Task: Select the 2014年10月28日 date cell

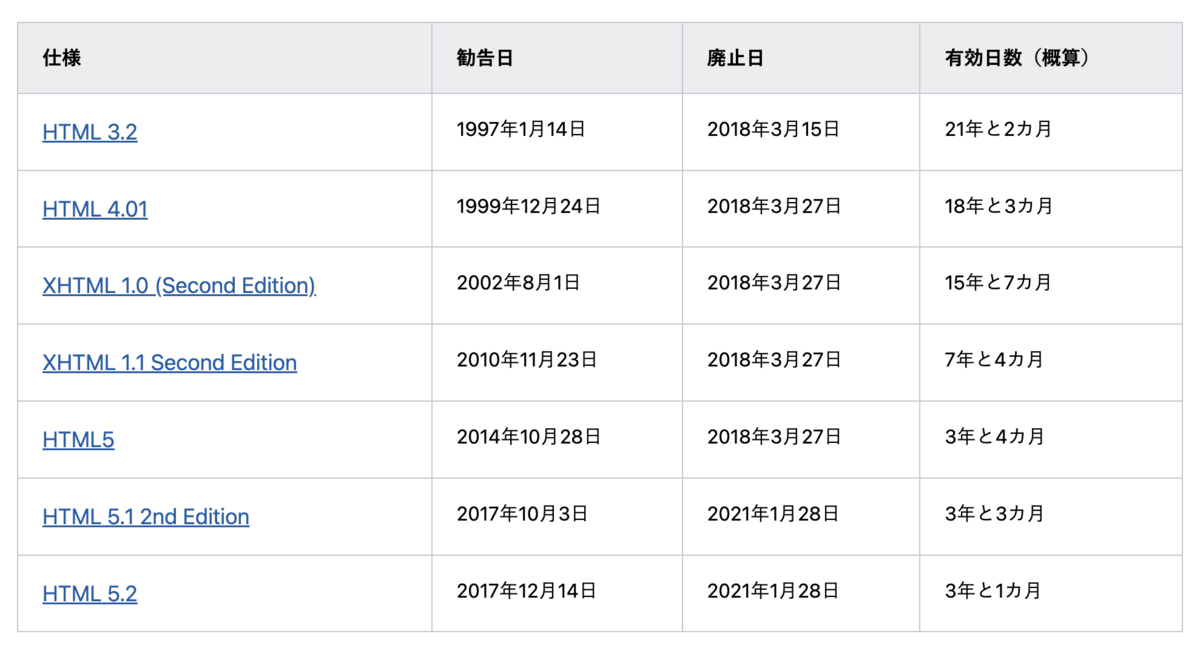Action: coord(529,437)
